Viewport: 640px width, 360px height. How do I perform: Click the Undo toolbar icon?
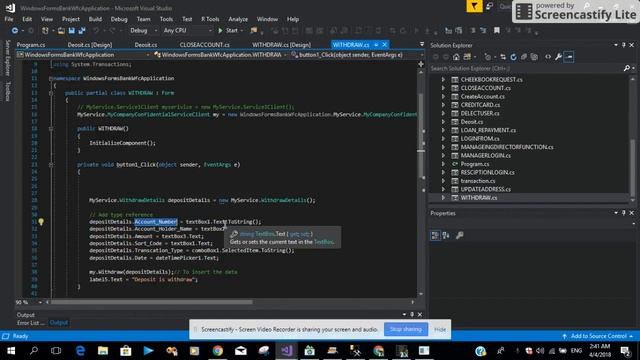tap(96, 31)
